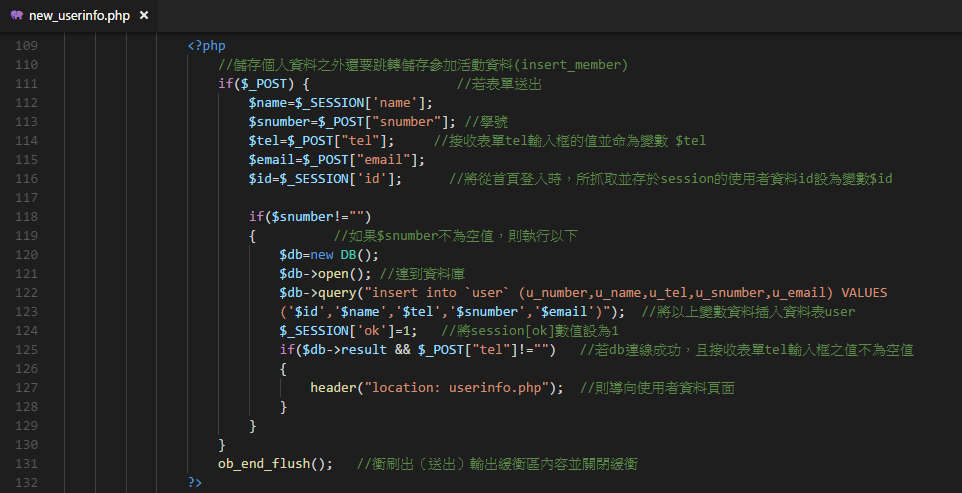Click the //如果$snumber不為空值 comment
The image size is (962, 493).
[x=456, y=235]
